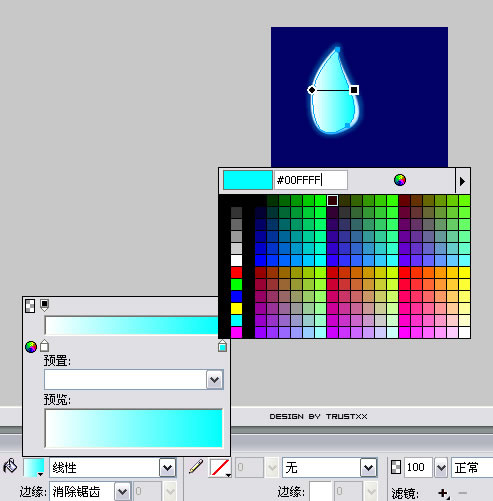Open the system color picker wheel icon
The width and height of the screenshot is (493, 501).
pos(400,180)
